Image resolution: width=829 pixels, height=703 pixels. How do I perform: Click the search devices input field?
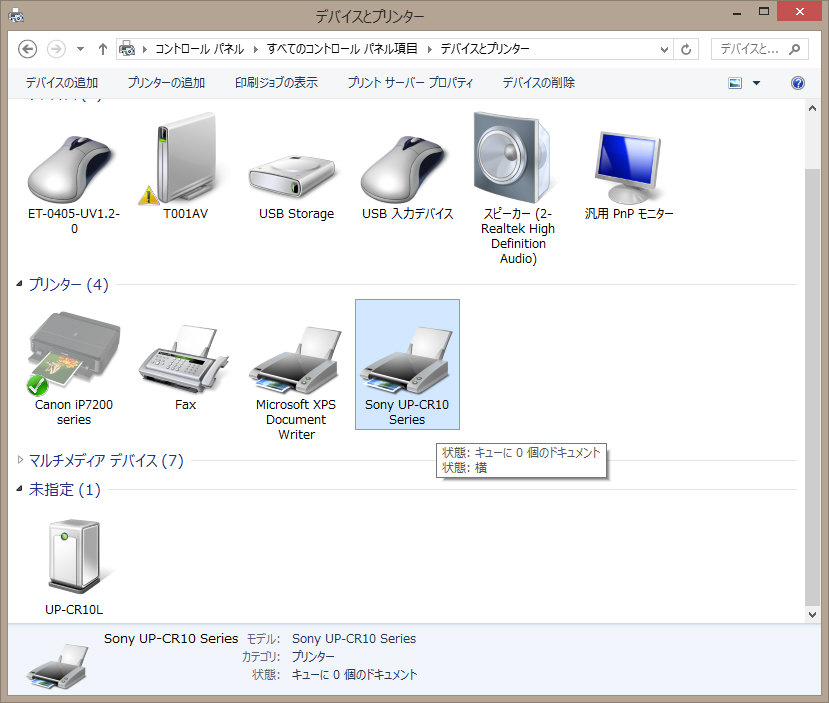[x=752, y=49]
